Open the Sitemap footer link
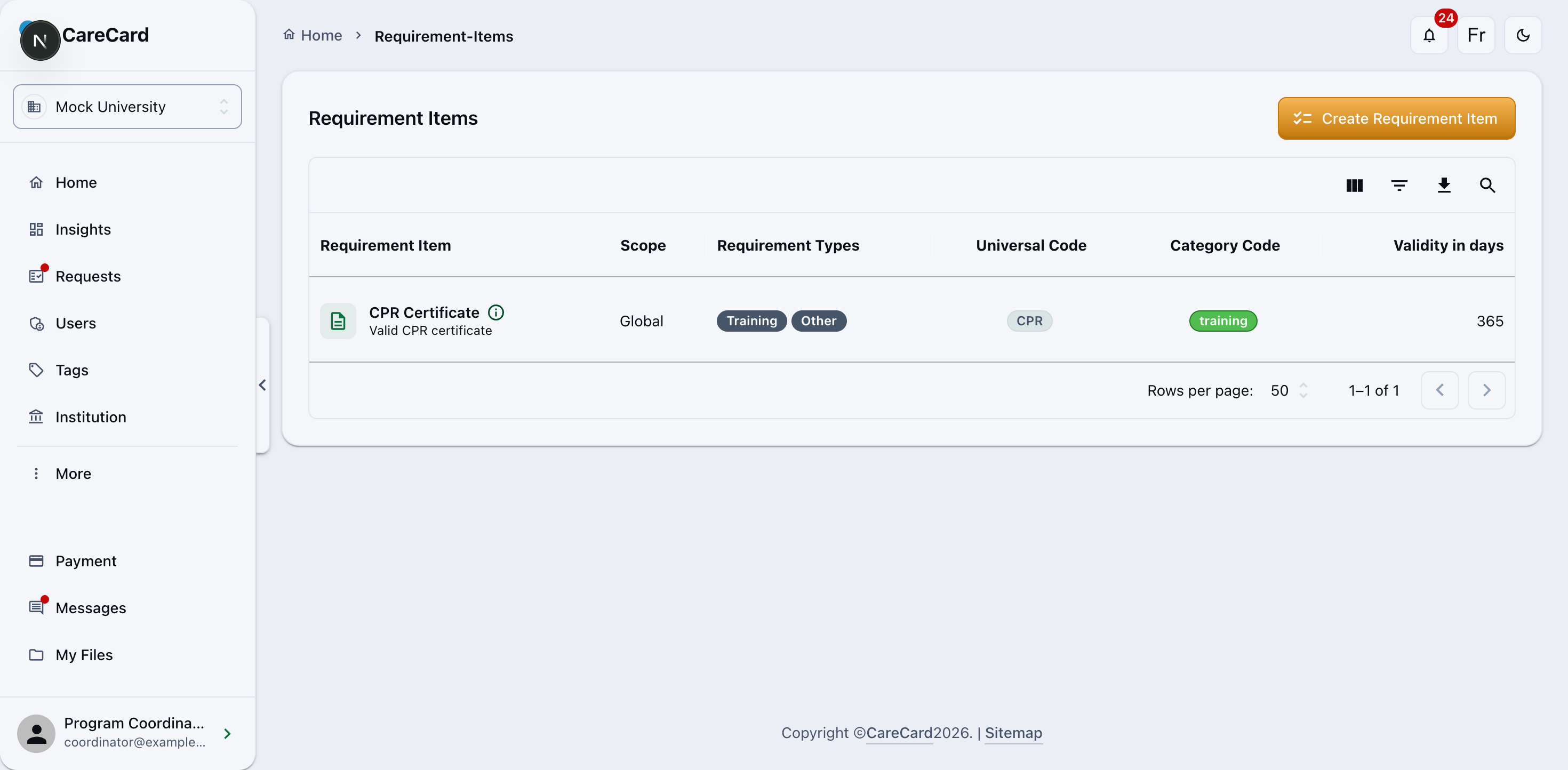 point(1013,733)
